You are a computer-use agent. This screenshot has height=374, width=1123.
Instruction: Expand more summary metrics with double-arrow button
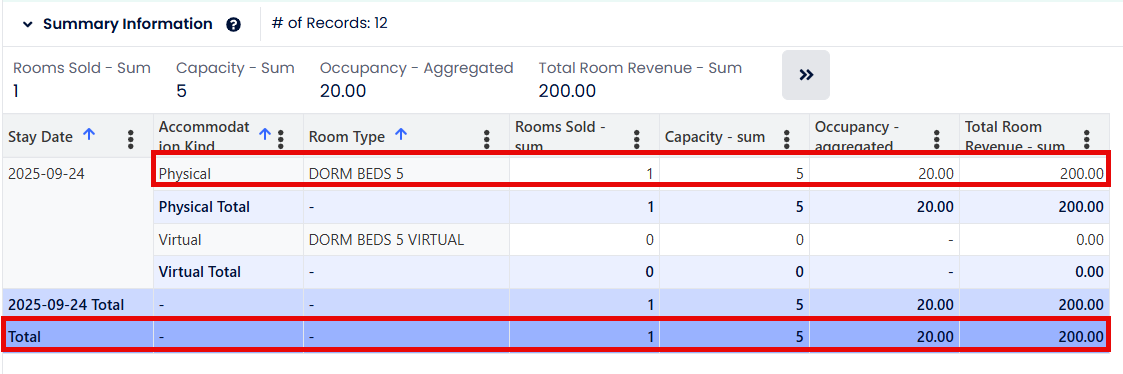tap(806, 75)
